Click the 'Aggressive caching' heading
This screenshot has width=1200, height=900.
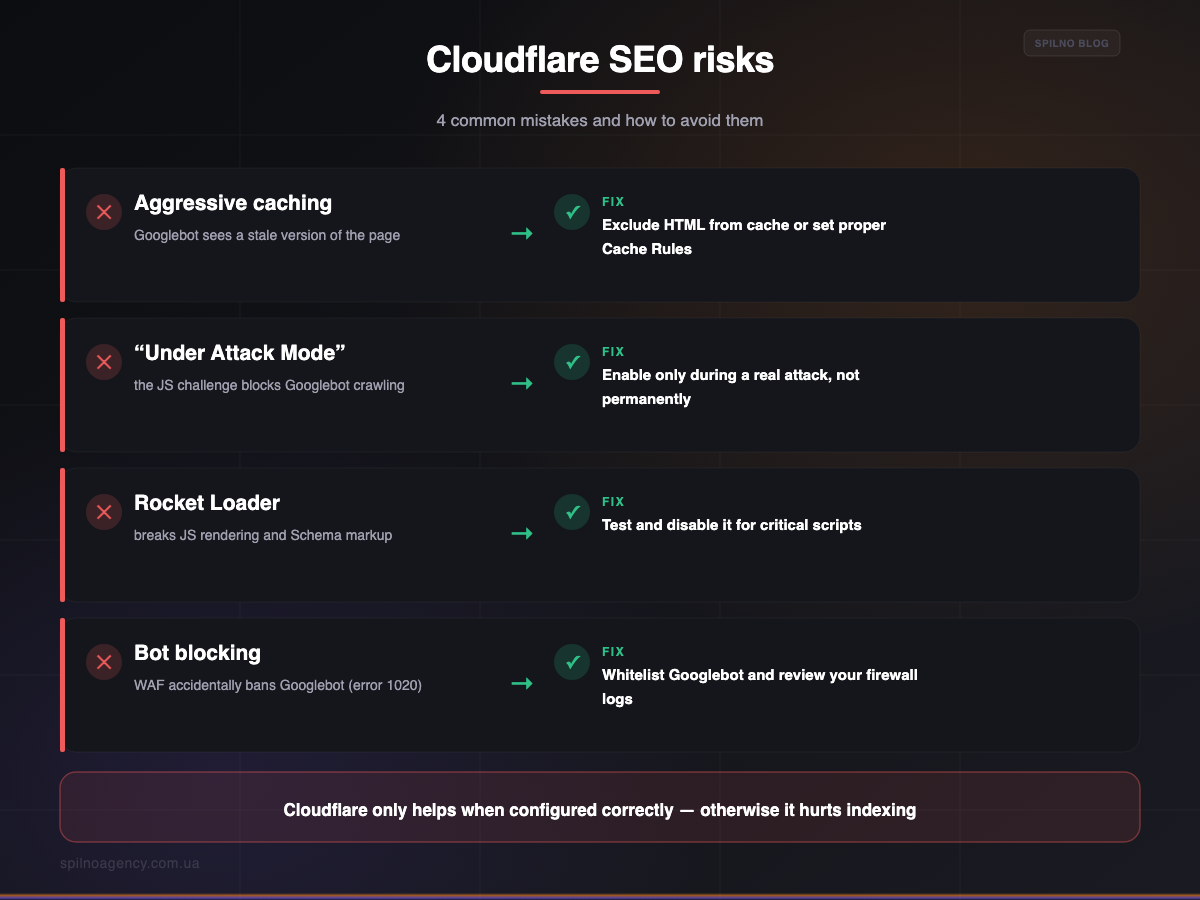click(x=233, y=203)
